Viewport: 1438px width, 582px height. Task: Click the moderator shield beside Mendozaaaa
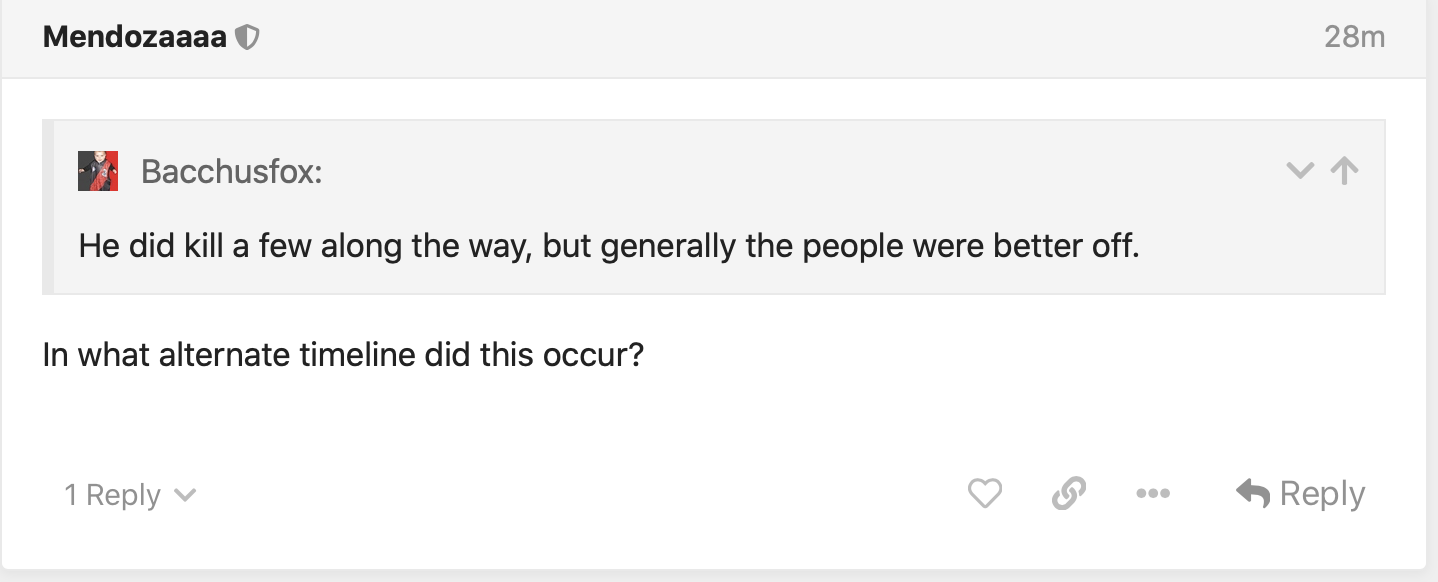(x=247, y=38)
